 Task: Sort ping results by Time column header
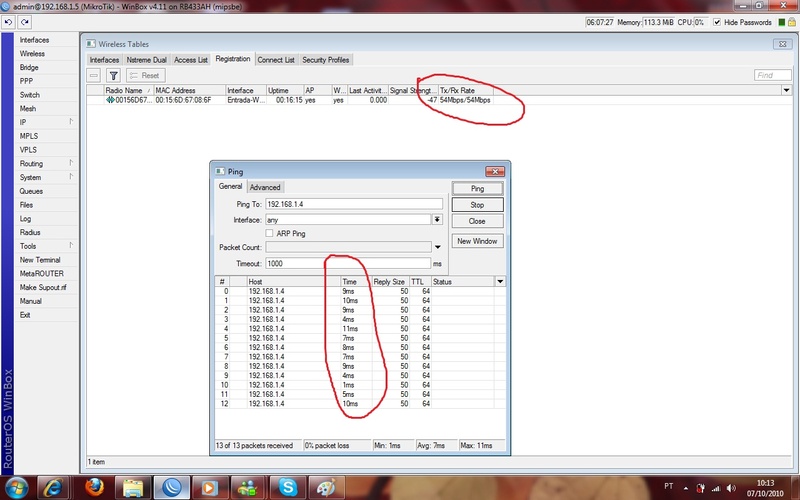tap(356, 282)
